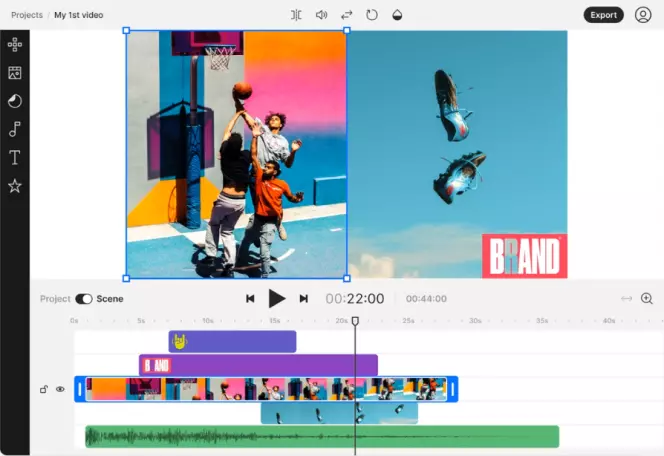Click the fit timeline width arrows icon
664x456 pixels.
coord(626,299)
